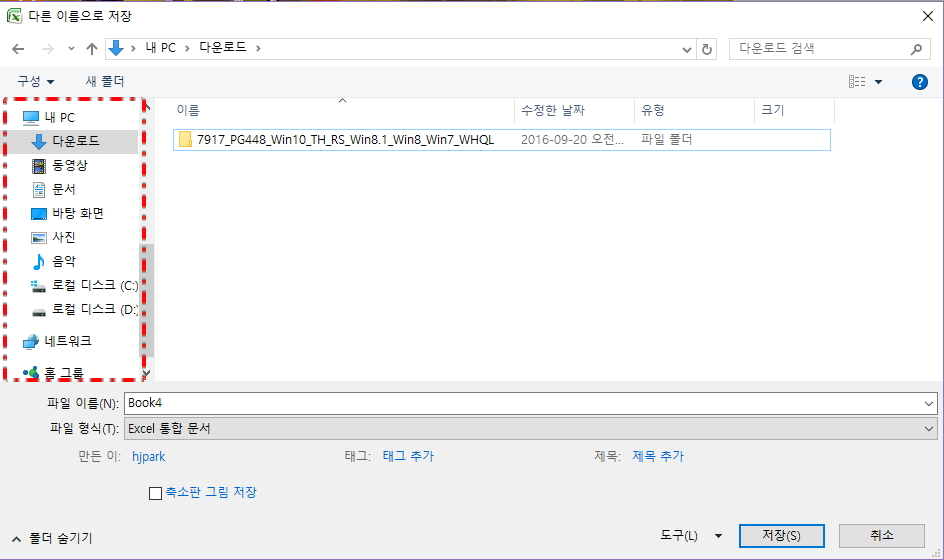This screenshot has width=944, height=560.
Task: Click the back navigation arrow
Action: click(18, 48)
